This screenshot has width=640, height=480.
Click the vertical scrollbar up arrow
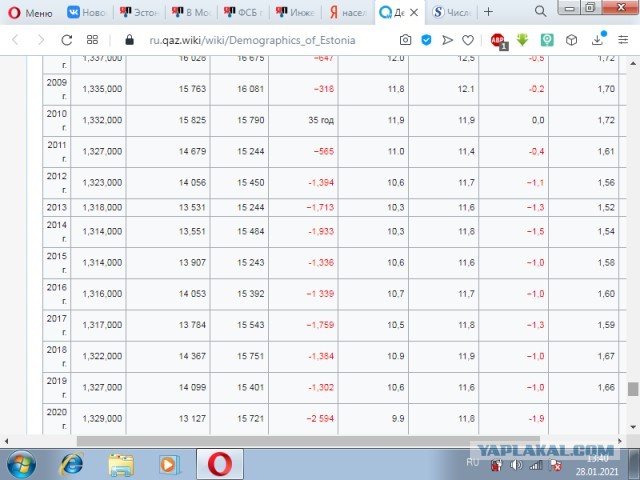633,63
